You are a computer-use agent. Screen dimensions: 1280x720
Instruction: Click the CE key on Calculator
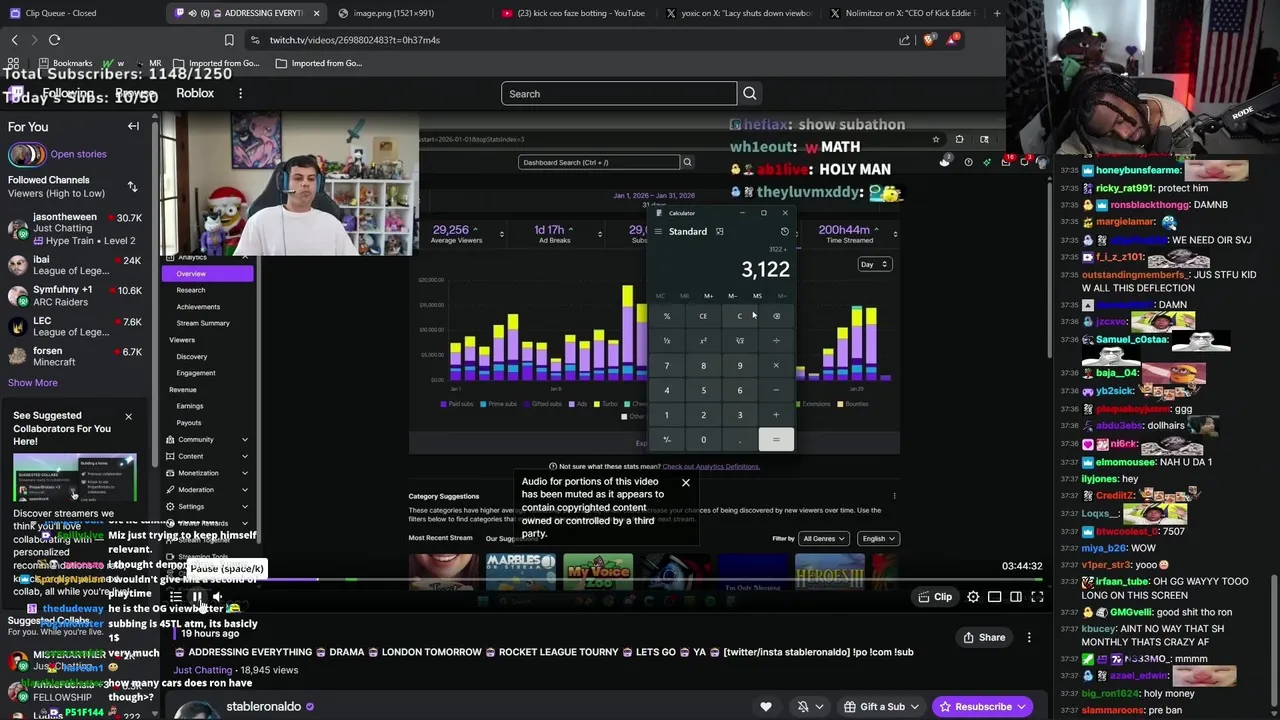[x=703, y=316]
